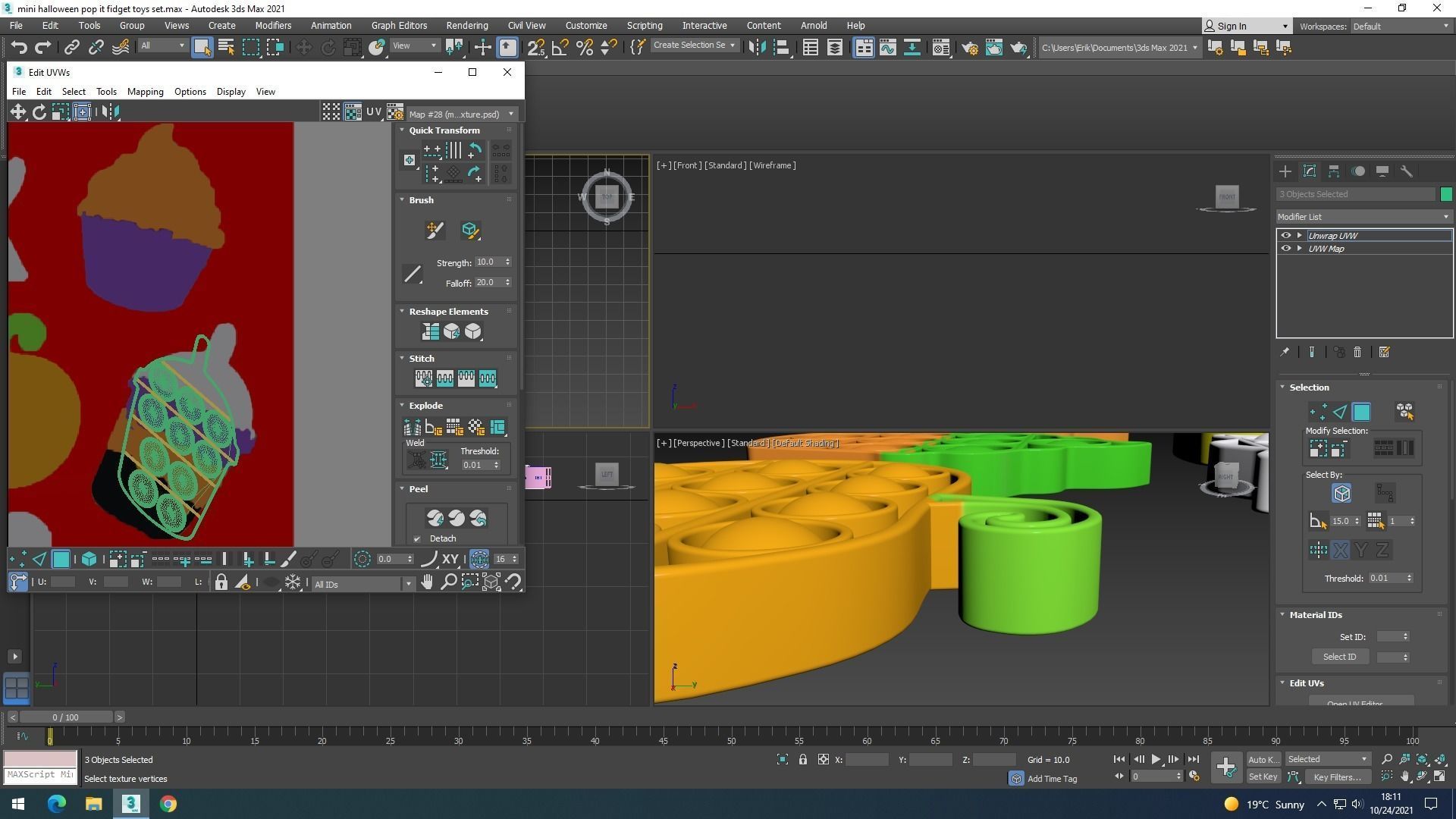Click Play Animation button

click(1156, 759)
